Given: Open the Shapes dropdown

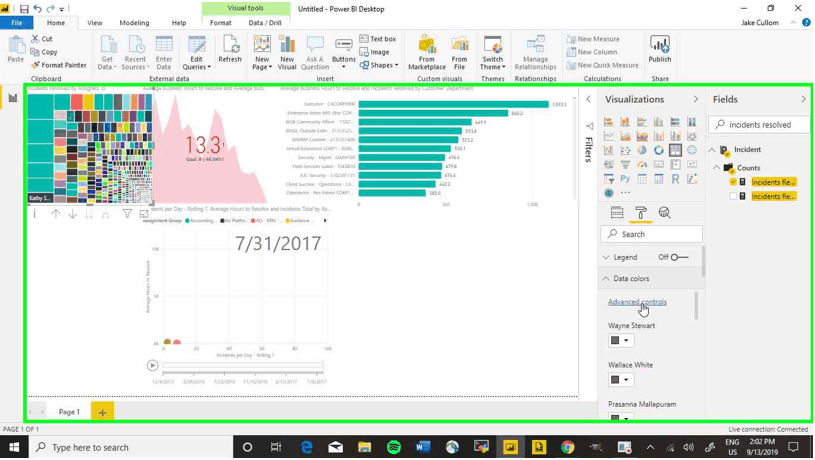Looking at the screenshot, I should tap(379, 65).
